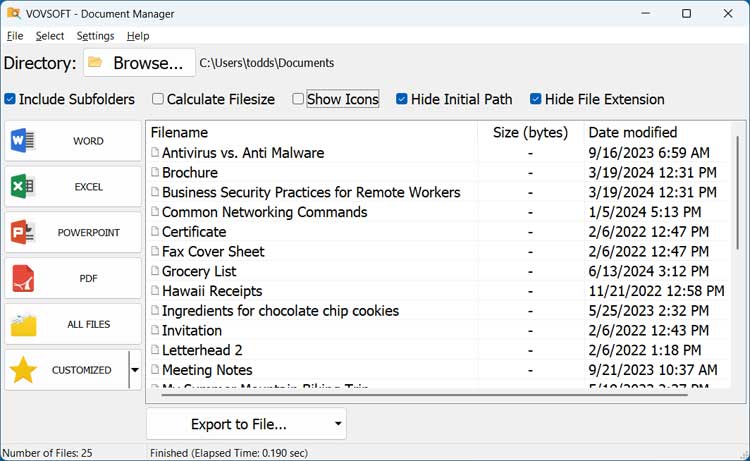Click the date 9/16/2023 6:59 AM
The width and height of the screenshot is (750, 461).
click(x=649, y=153)
